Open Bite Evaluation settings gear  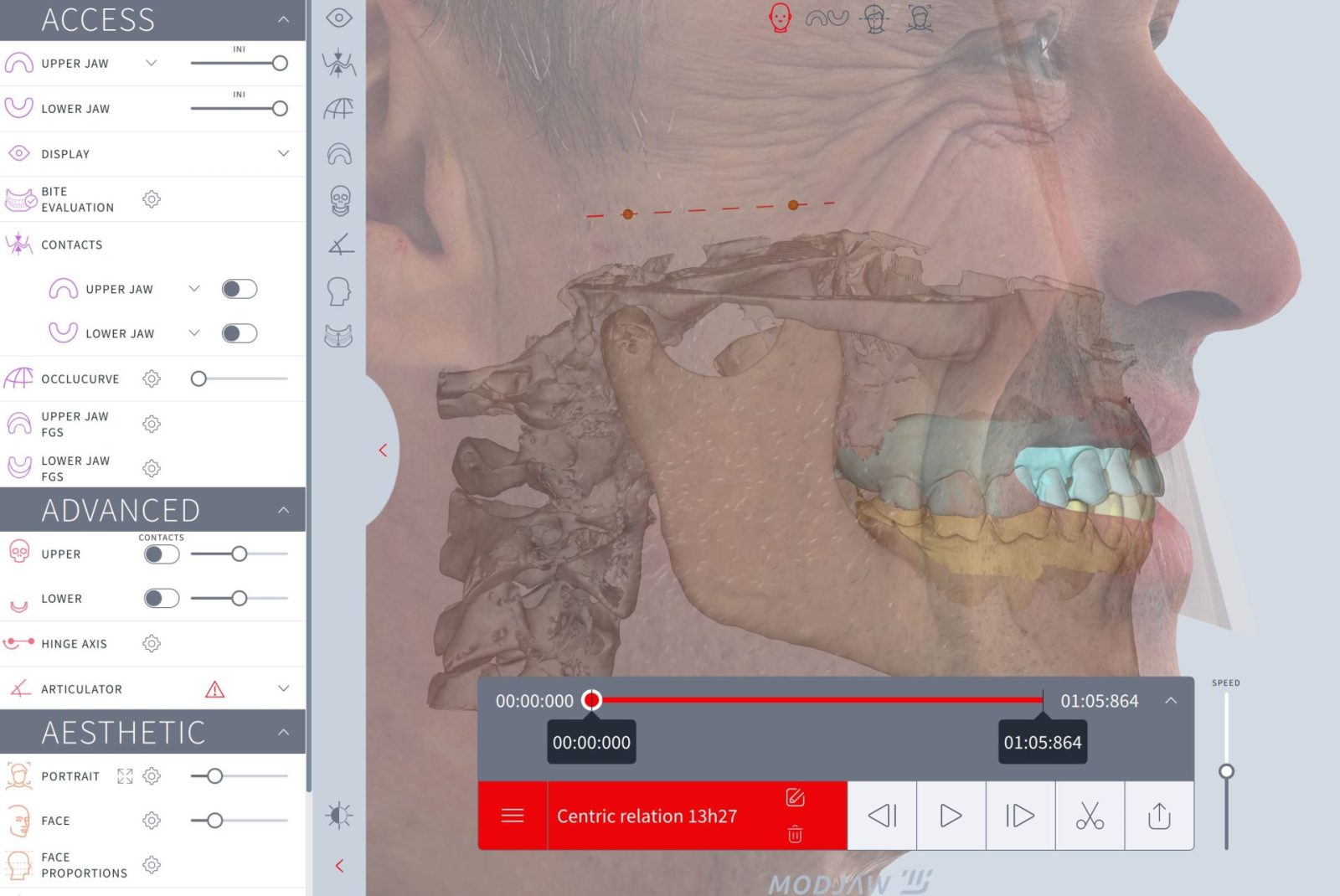152,199
